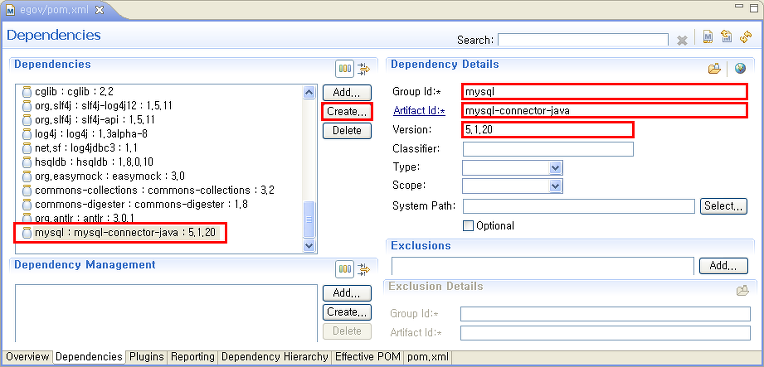The image size is (764, 367).
Task: Select 'hsqldb : hsqldb : 1.8.0.10' row
Action: pyautogui.click(x=89, y=162)
